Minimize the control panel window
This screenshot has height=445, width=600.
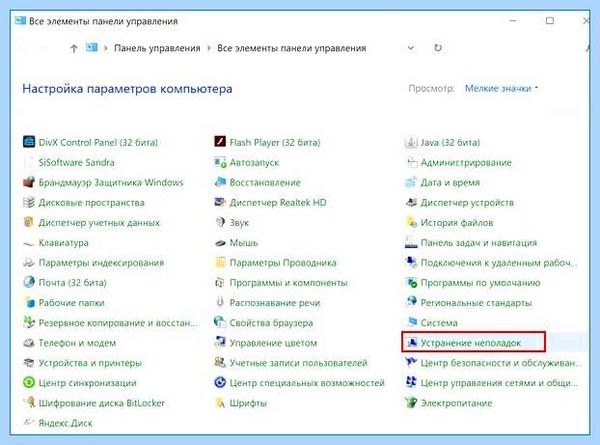(513, 21)
